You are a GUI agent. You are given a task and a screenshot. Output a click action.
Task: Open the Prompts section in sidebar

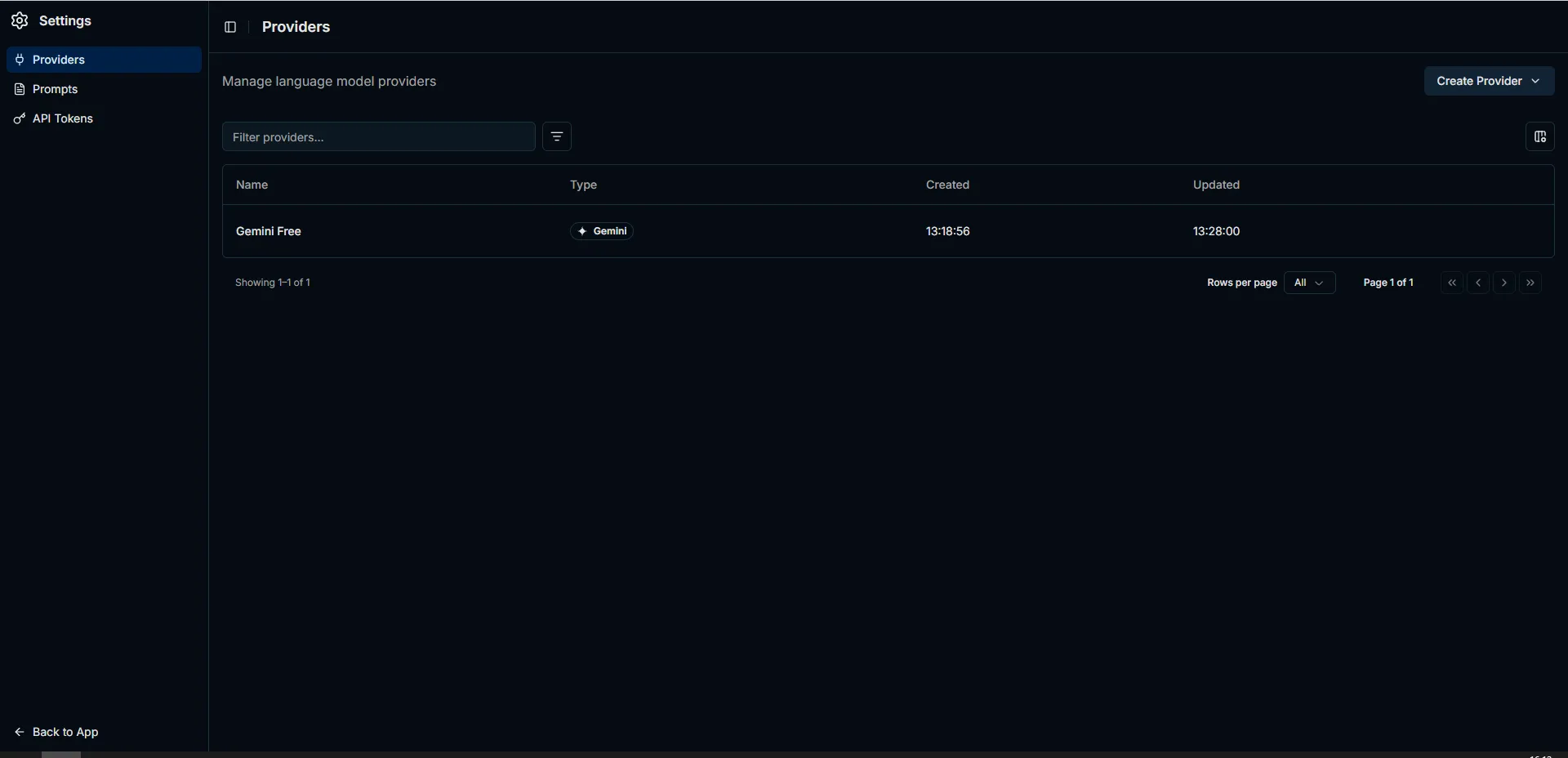(x=104, y=89)
